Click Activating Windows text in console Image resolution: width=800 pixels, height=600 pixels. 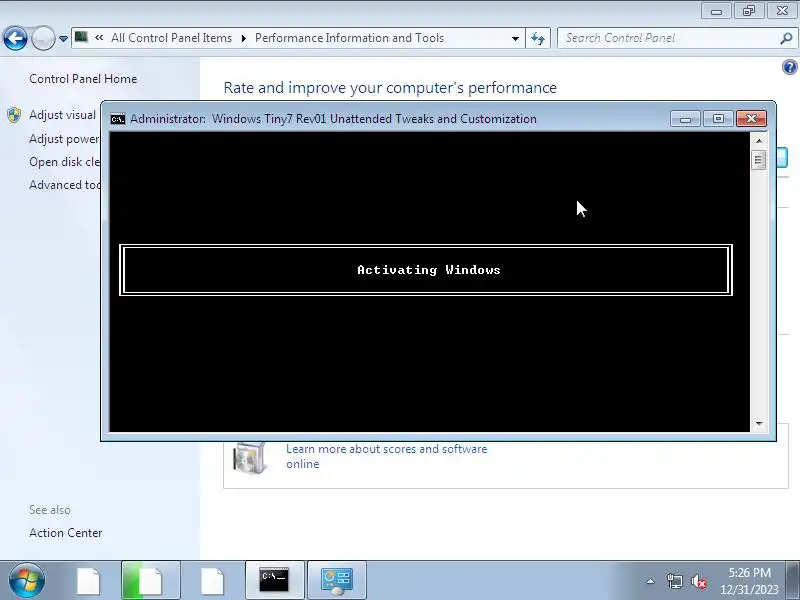(429, 270)
